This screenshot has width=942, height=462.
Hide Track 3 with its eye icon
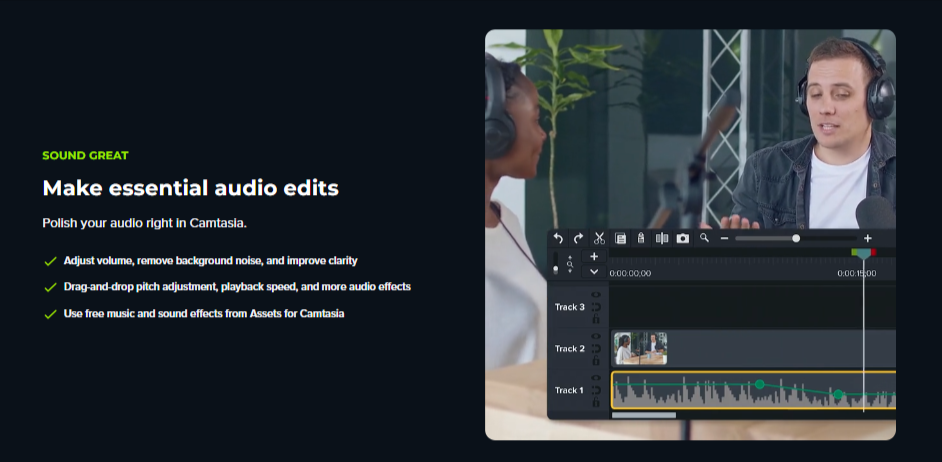[x=596, y=295]
